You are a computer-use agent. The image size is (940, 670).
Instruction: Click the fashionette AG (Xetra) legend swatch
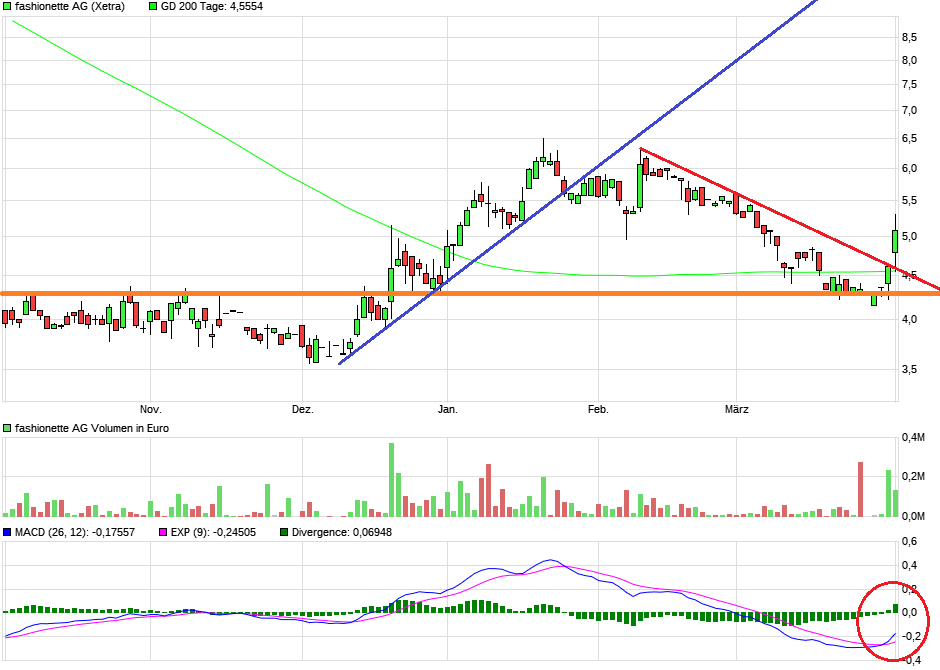click(x=7, y=7)
